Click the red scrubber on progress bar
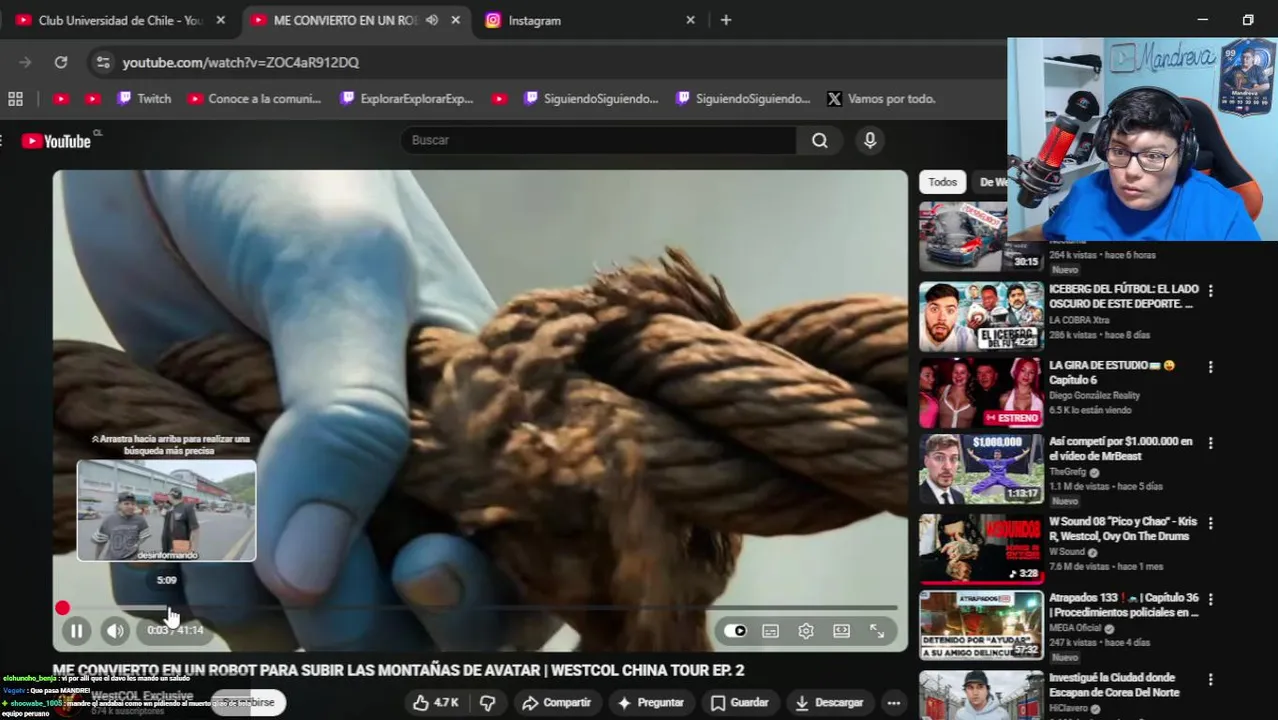The width and height of the screenshot is (1278, 720). pos(63,608)
